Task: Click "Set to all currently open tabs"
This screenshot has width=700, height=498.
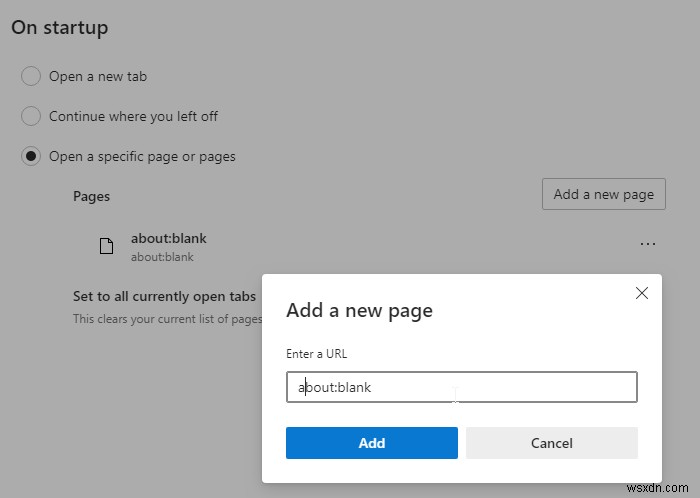Action: click(164, 297)
